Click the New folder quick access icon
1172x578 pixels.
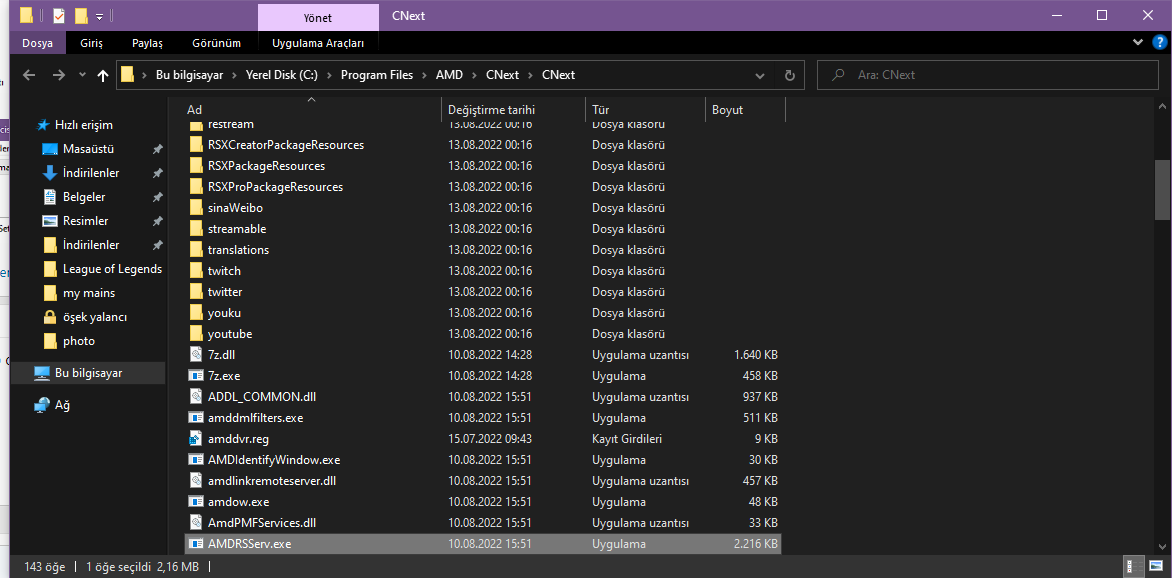coord(81,15)
